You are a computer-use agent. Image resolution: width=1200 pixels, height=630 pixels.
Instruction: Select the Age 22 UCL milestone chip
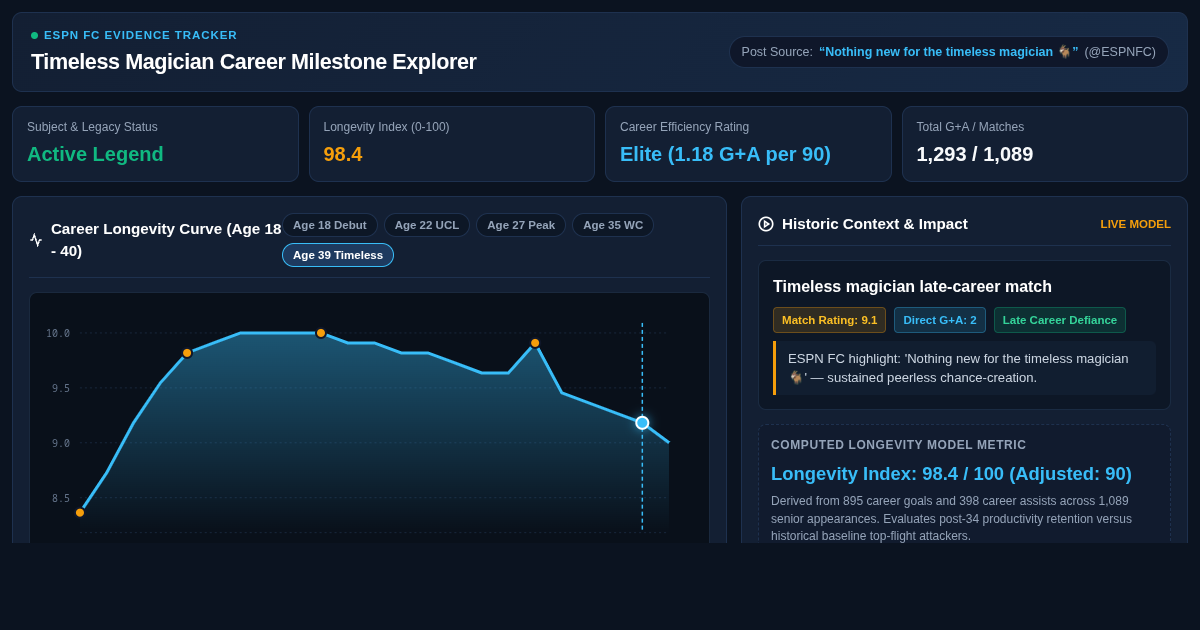click(x=427, y=225)
